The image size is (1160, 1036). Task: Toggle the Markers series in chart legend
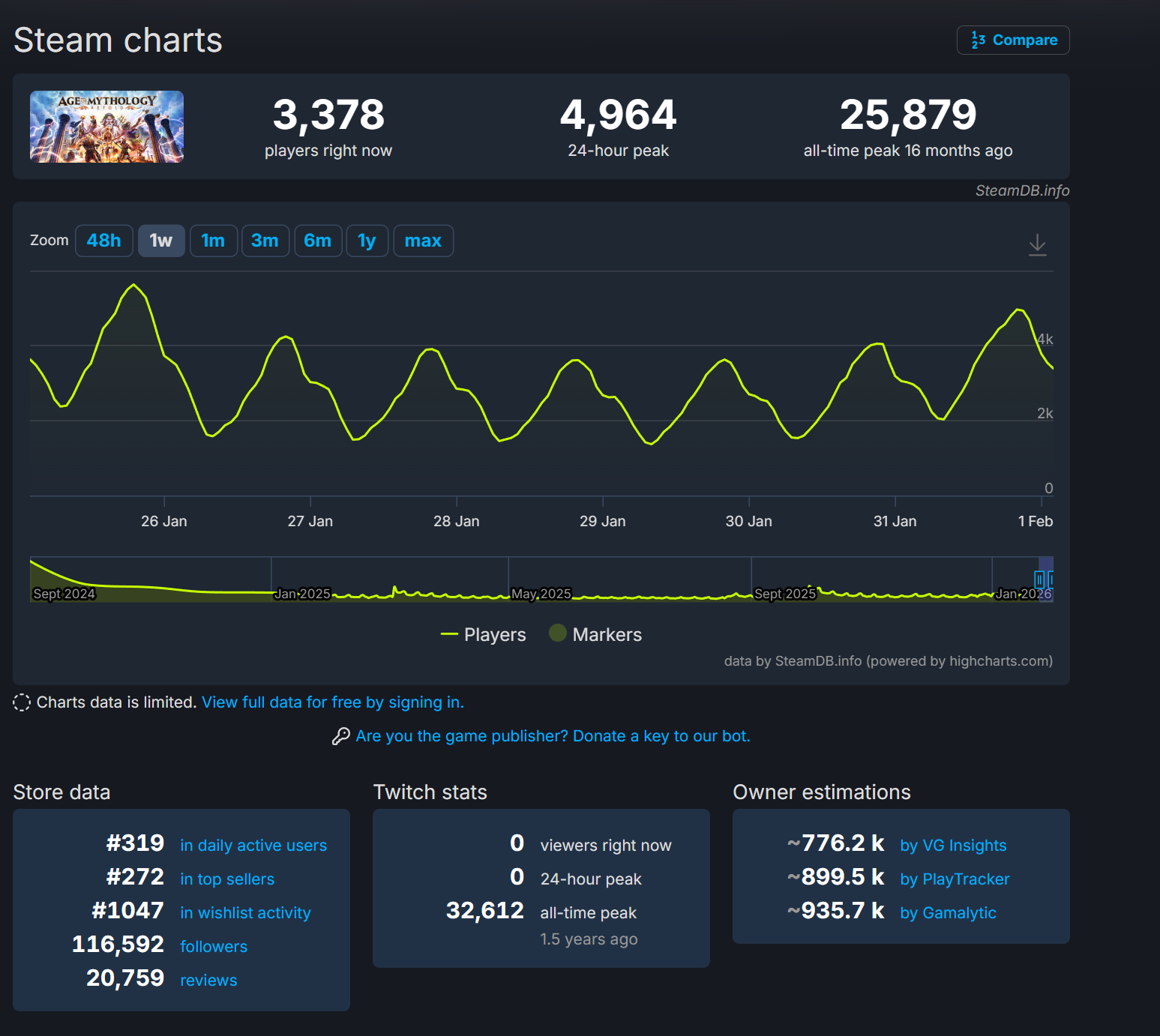tap(596, 635)
